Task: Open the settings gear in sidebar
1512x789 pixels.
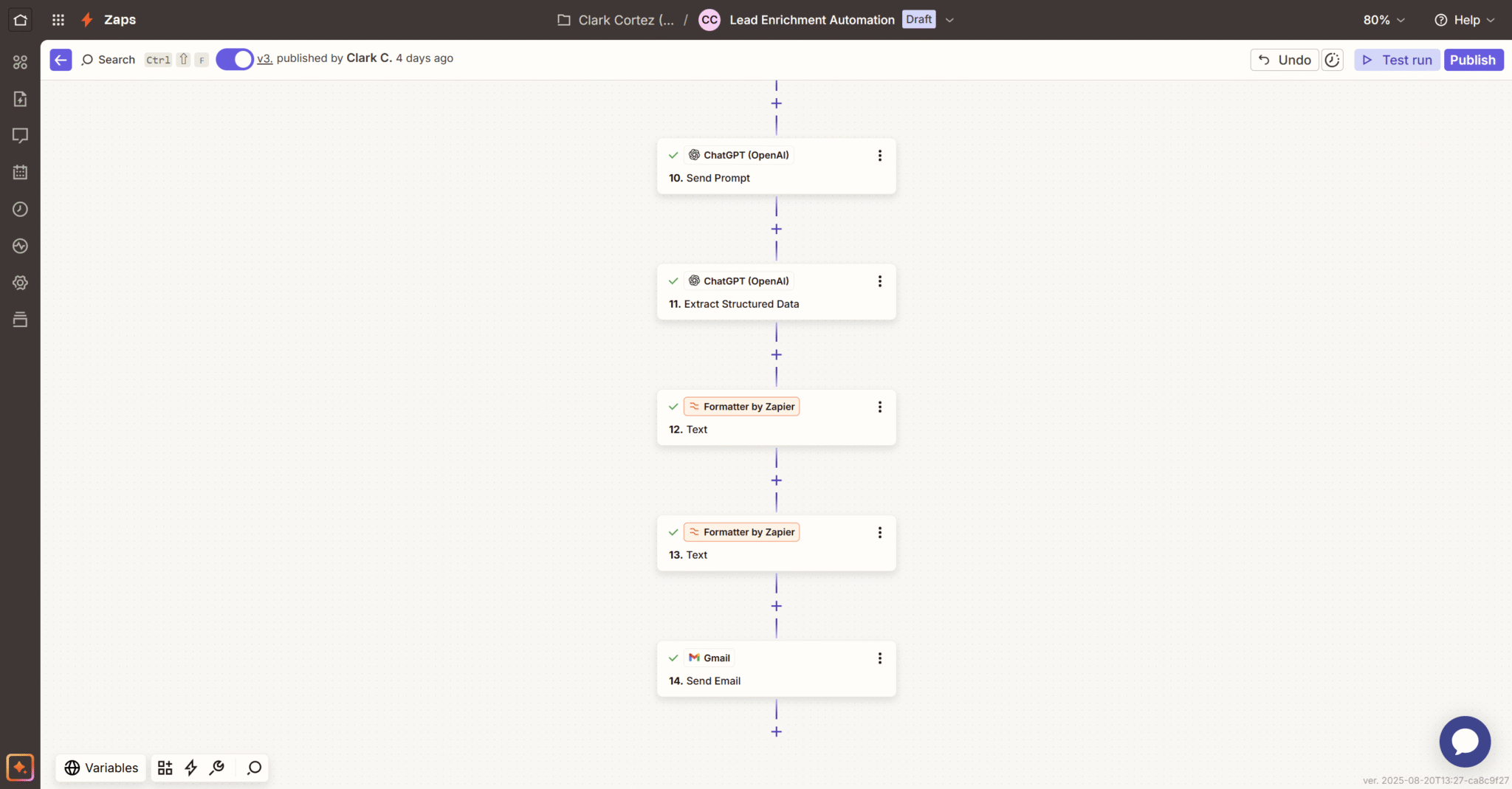Action: pyautogui.click(x=20, y=283)
